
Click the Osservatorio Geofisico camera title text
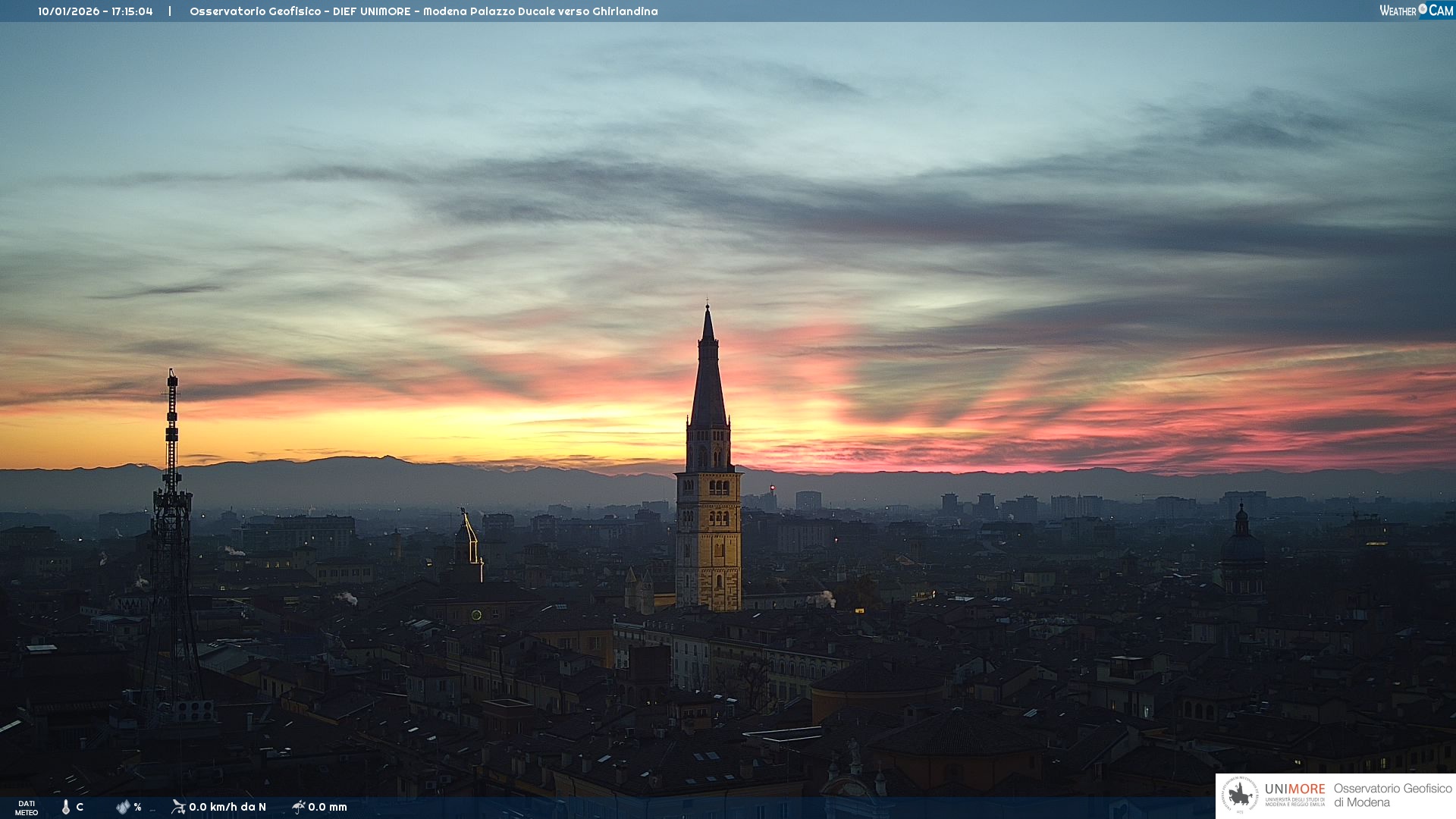(x=423, y=11)
